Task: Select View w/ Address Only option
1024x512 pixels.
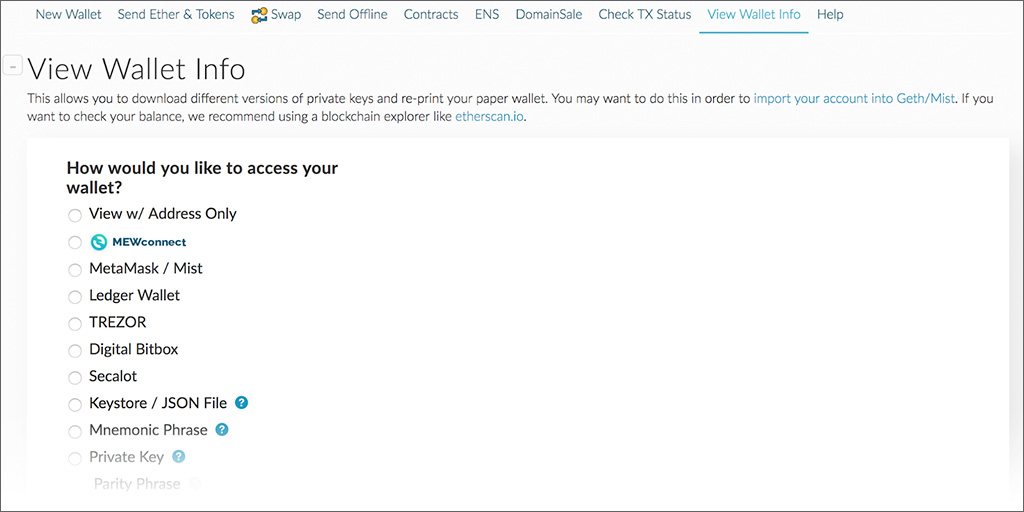Action: [75, 215]
